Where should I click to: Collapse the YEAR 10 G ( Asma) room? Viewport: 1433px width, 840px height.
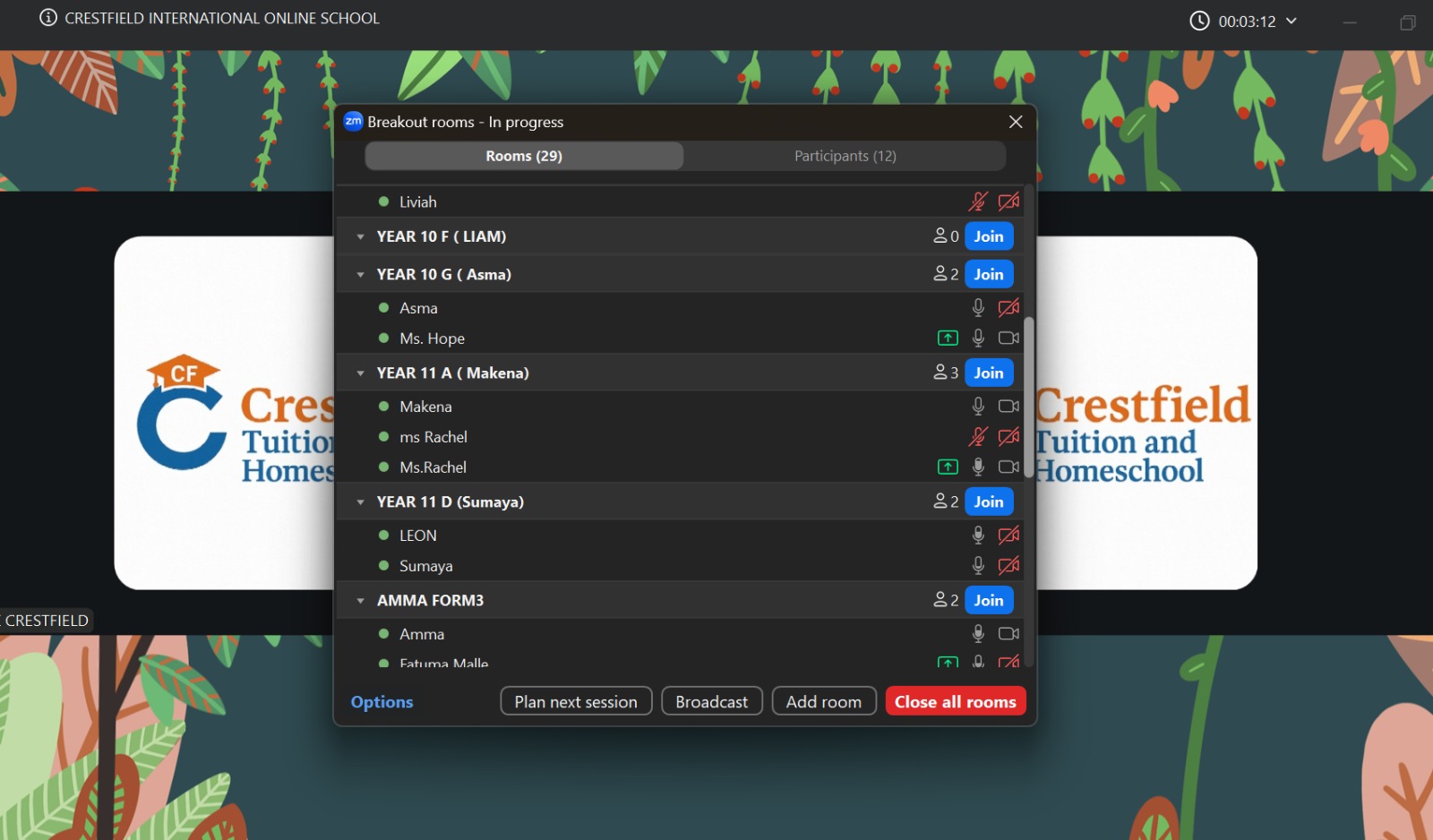click(x=360, y=274)
